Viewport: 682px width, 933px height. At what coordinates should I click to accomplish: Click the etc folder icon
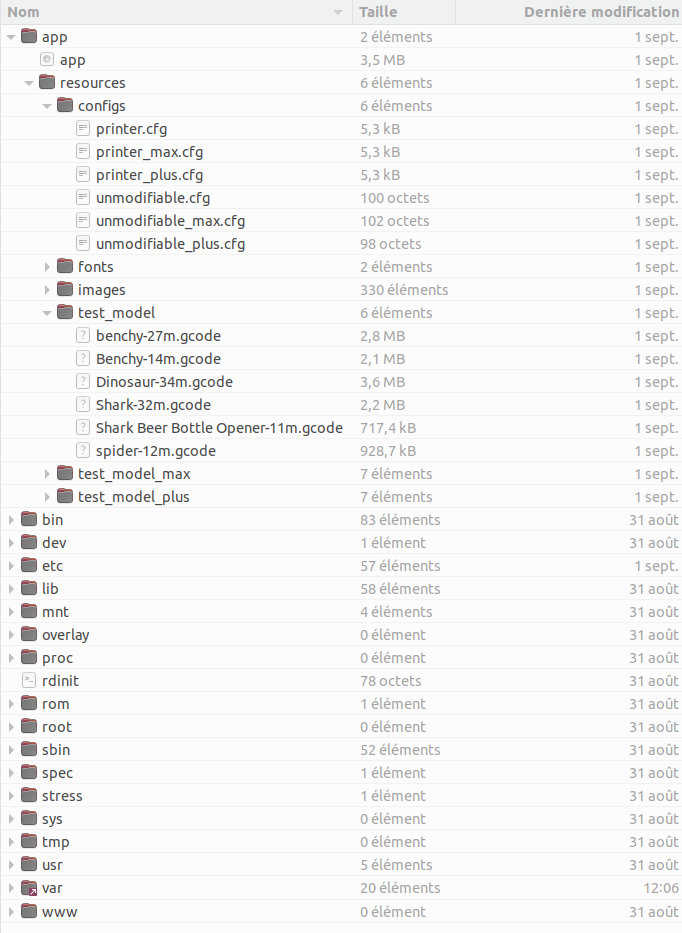tap(29, 565)
